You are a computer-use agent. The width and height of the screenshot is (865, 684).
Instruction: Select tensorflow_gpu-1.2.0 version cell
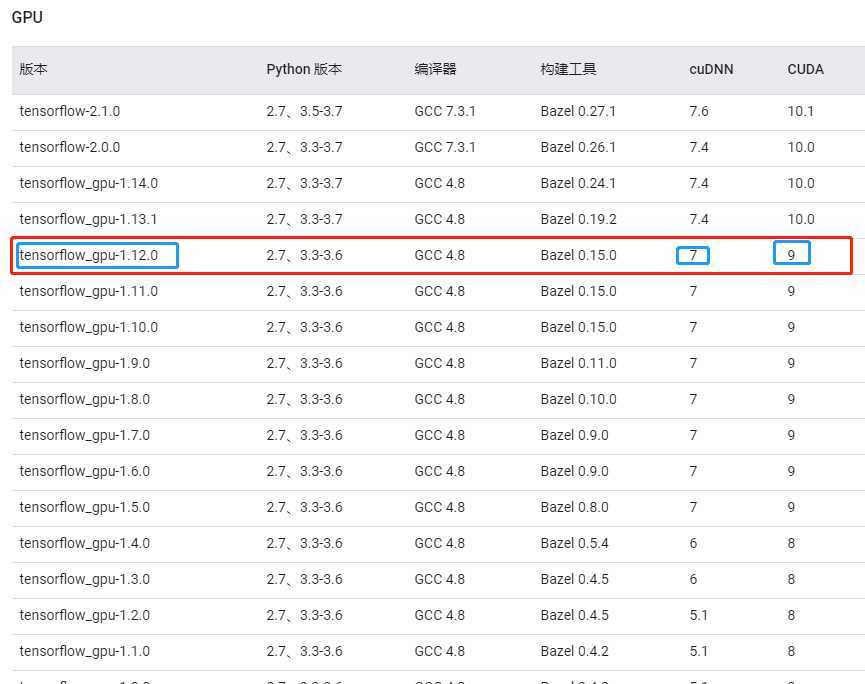click(84, 615)
